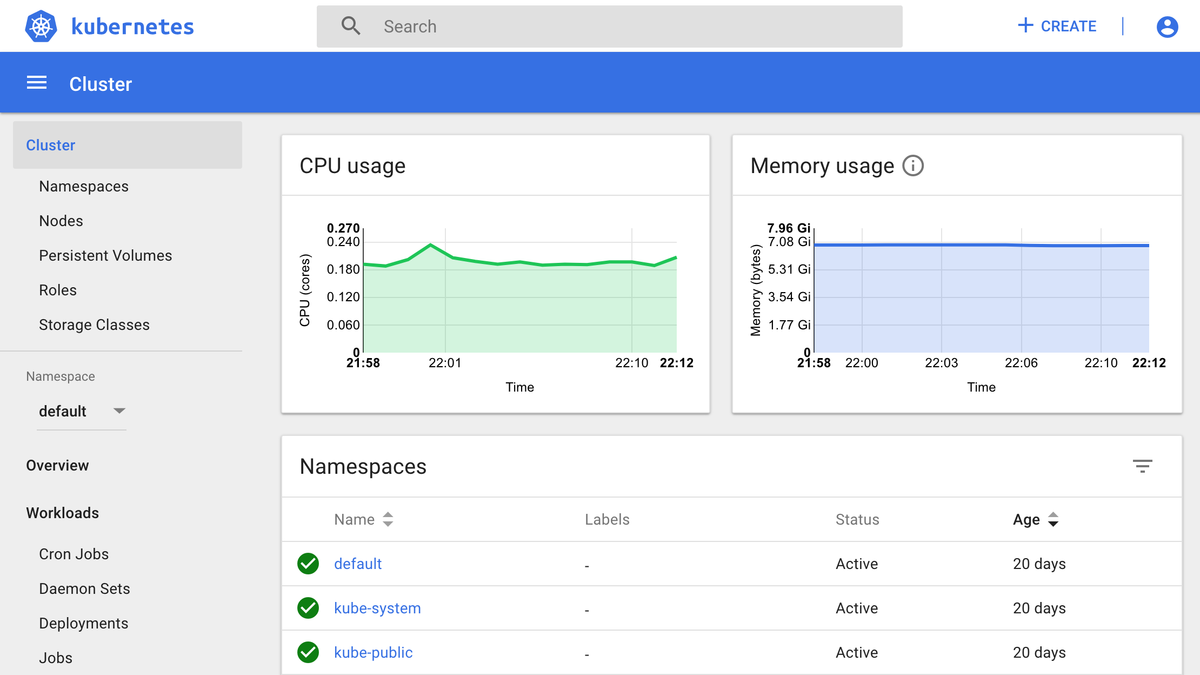Open the kube-system namespace link

[x=377, y=608]
